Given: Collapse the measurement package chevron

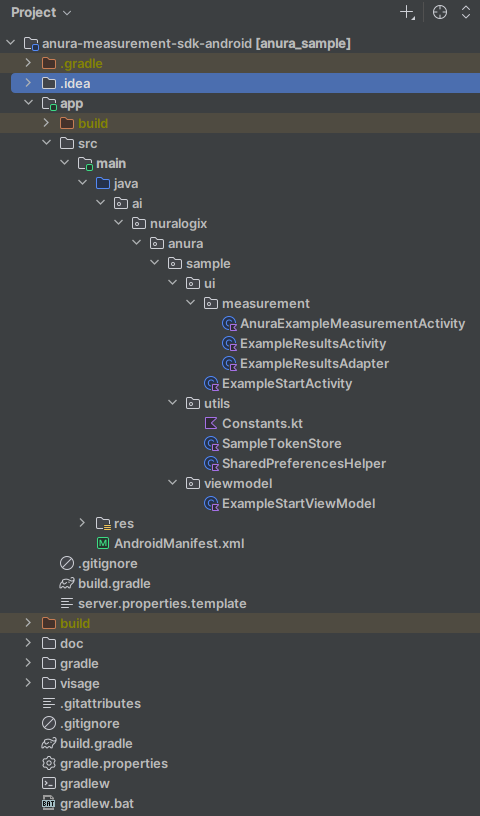Looking at the screenshot, I should [x=191, y=303].
